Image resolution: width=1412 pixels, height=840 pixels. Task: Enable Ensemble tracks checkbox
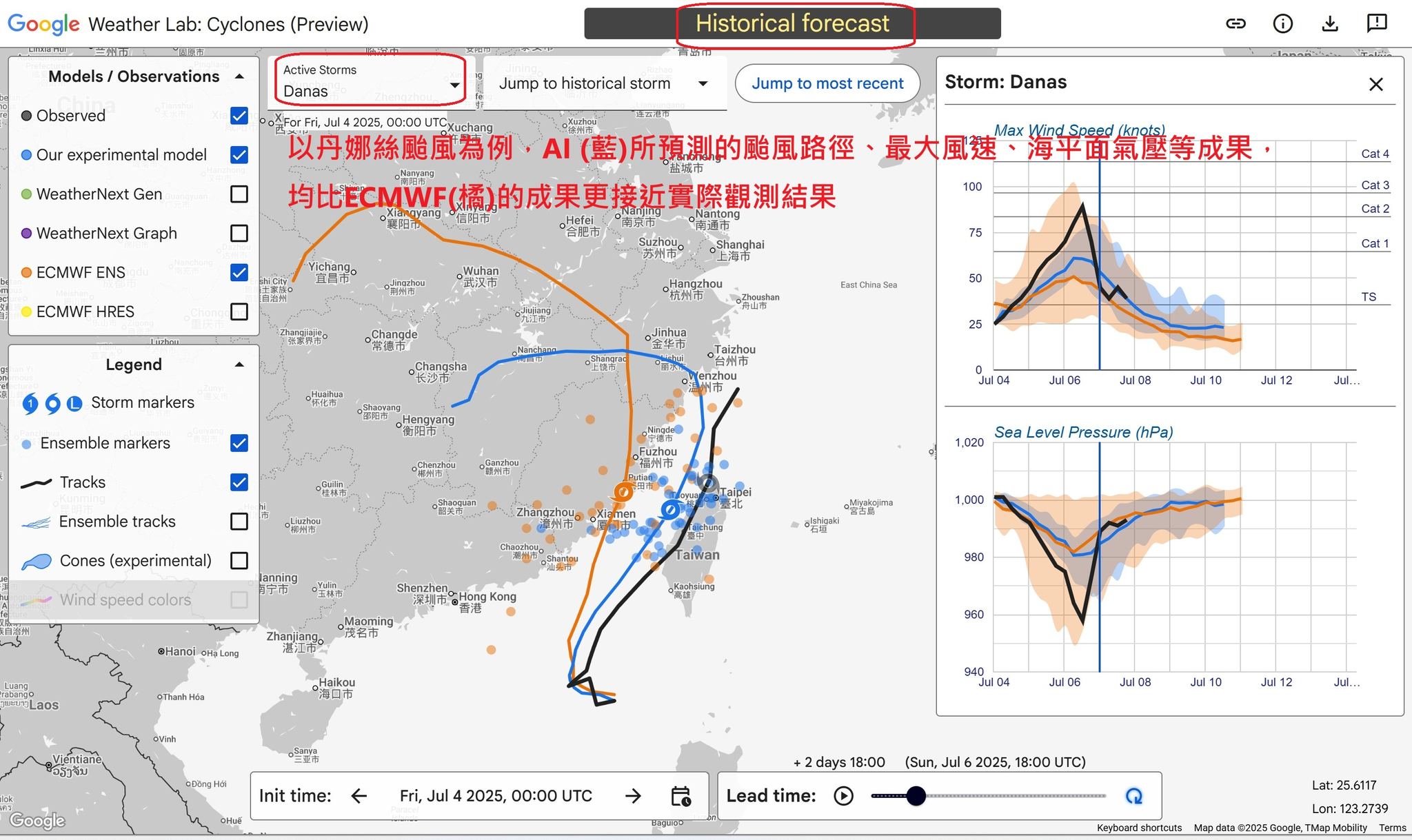click(239, 521)
